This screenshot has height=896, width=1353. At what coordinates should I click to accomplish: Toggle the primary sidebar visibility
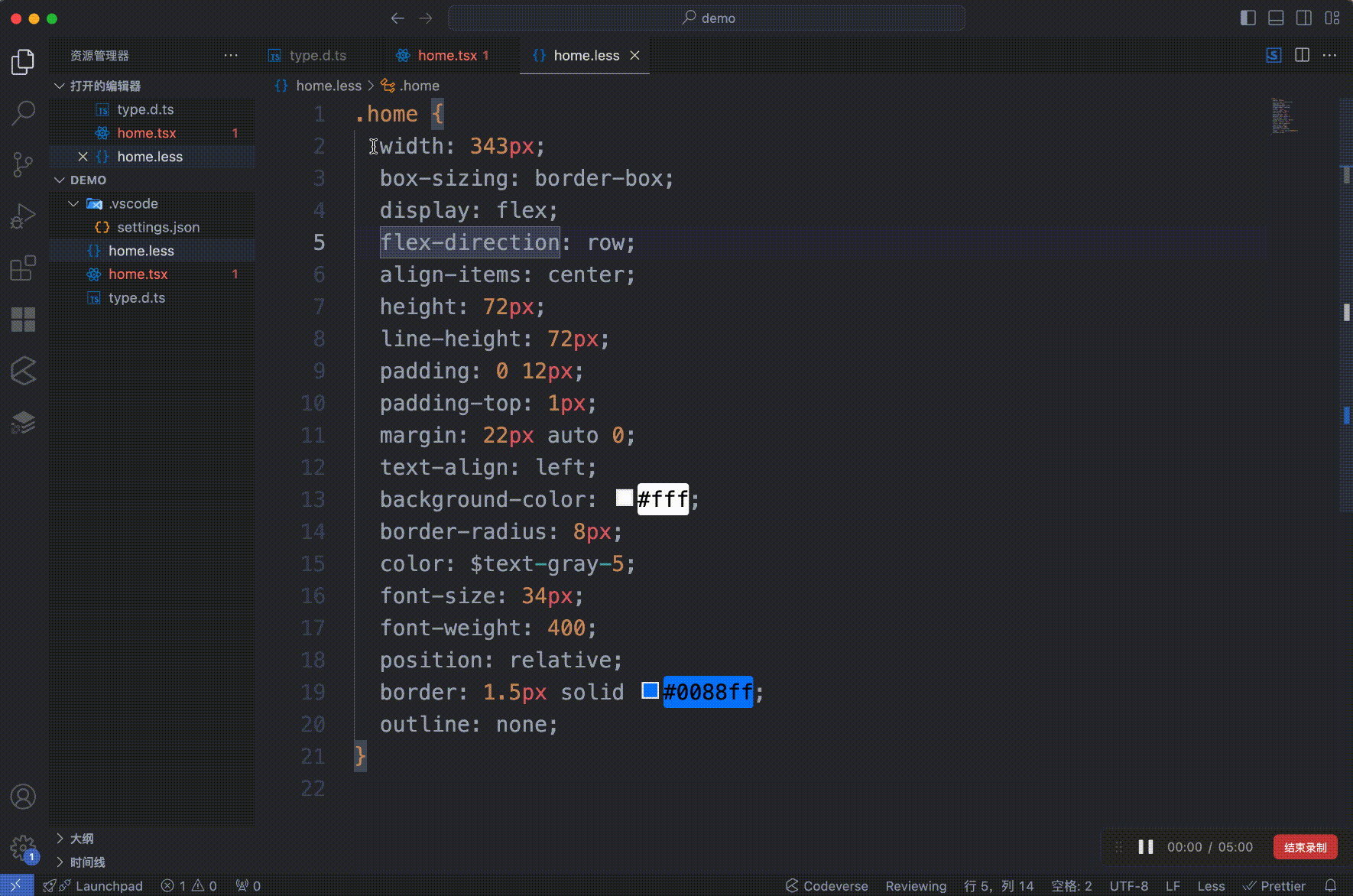pos(1248,18)
